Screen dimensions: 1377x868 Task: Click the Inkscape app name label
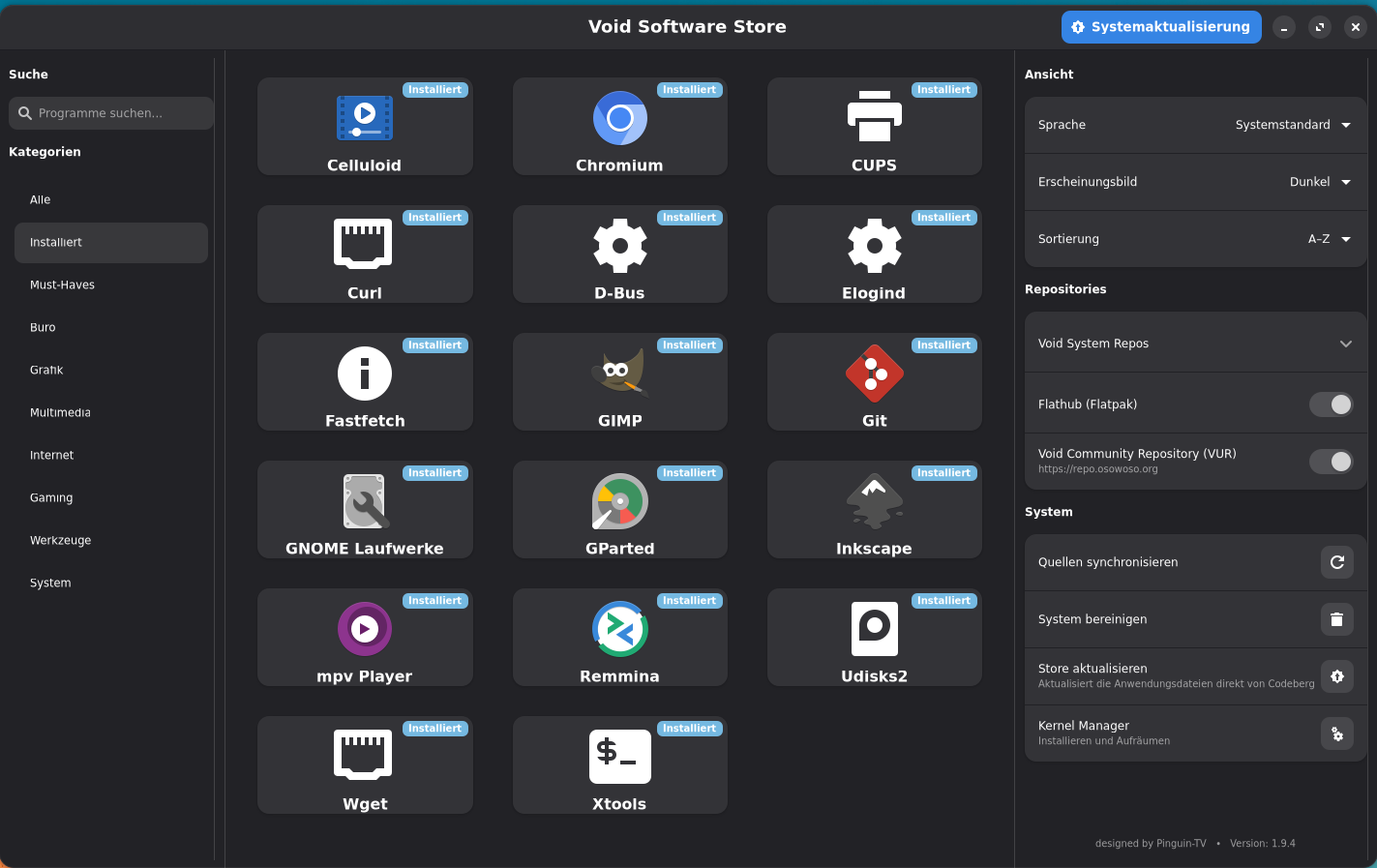pyautogui.click(x=874, y=549)
